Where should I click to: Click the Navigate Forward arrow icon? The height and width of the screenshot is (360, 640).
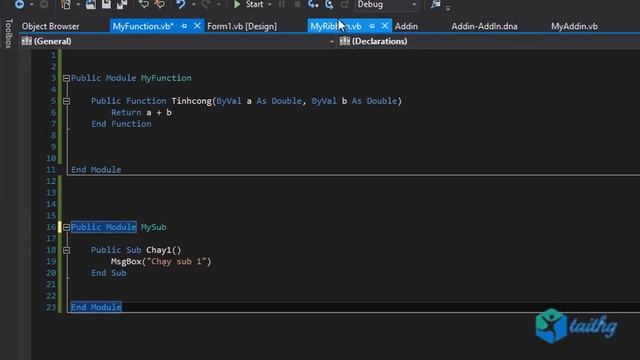(44, 4)
